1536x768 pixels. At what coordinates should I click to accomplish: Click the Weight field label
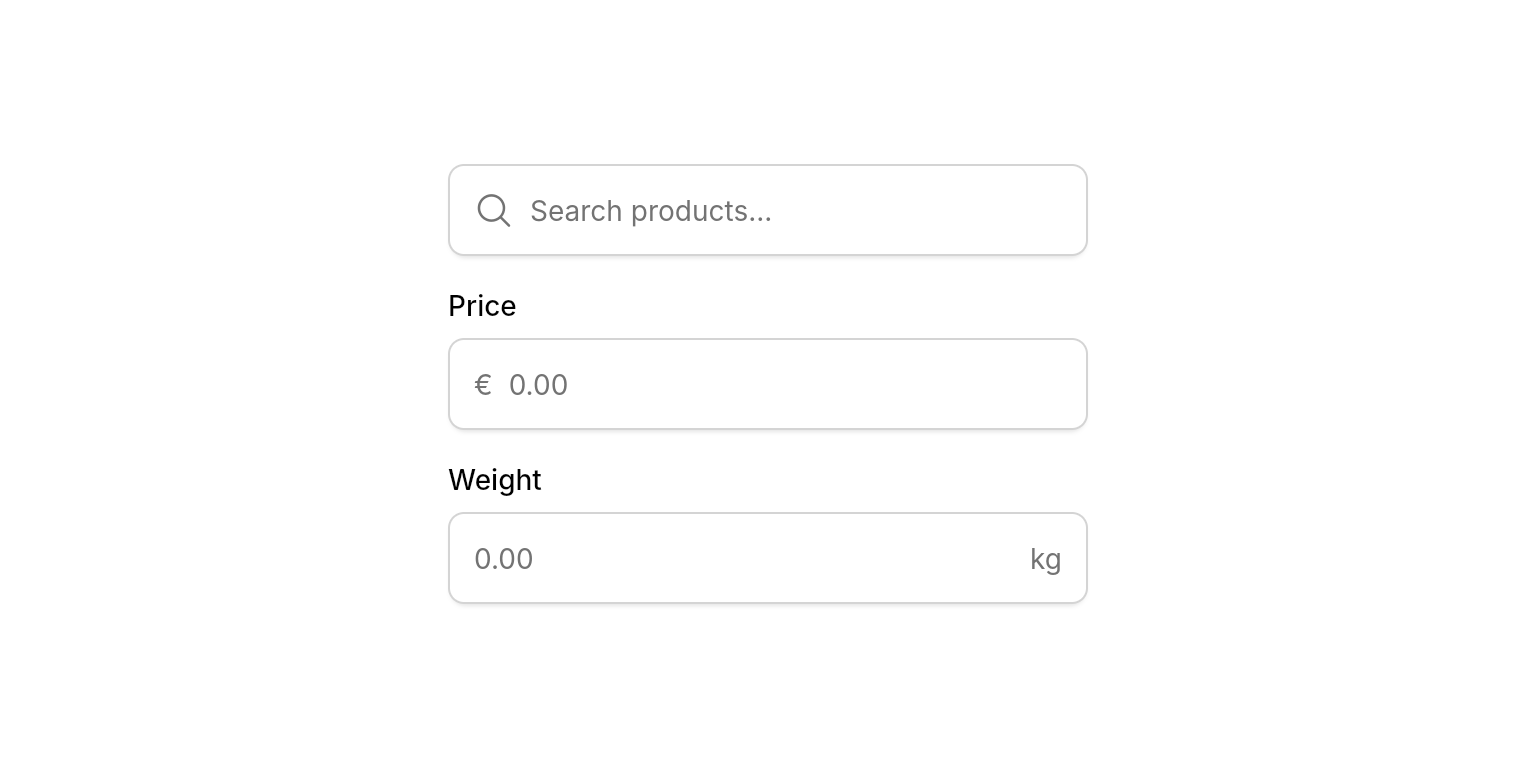[x=495, y=480]
